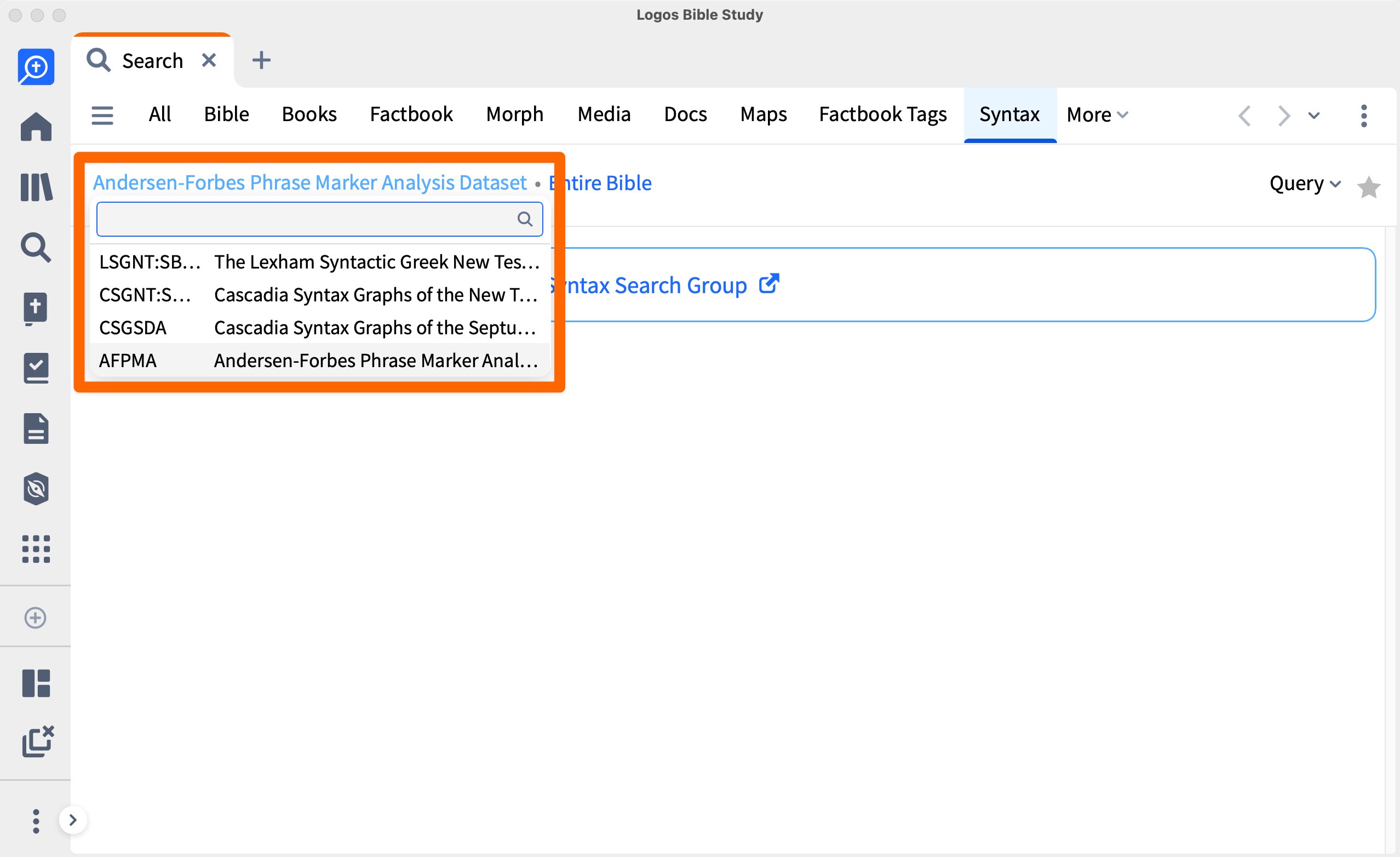This screenshot has width=1400, height=857.
Task: Open the Query dropdown
Action: (1305, 184)
